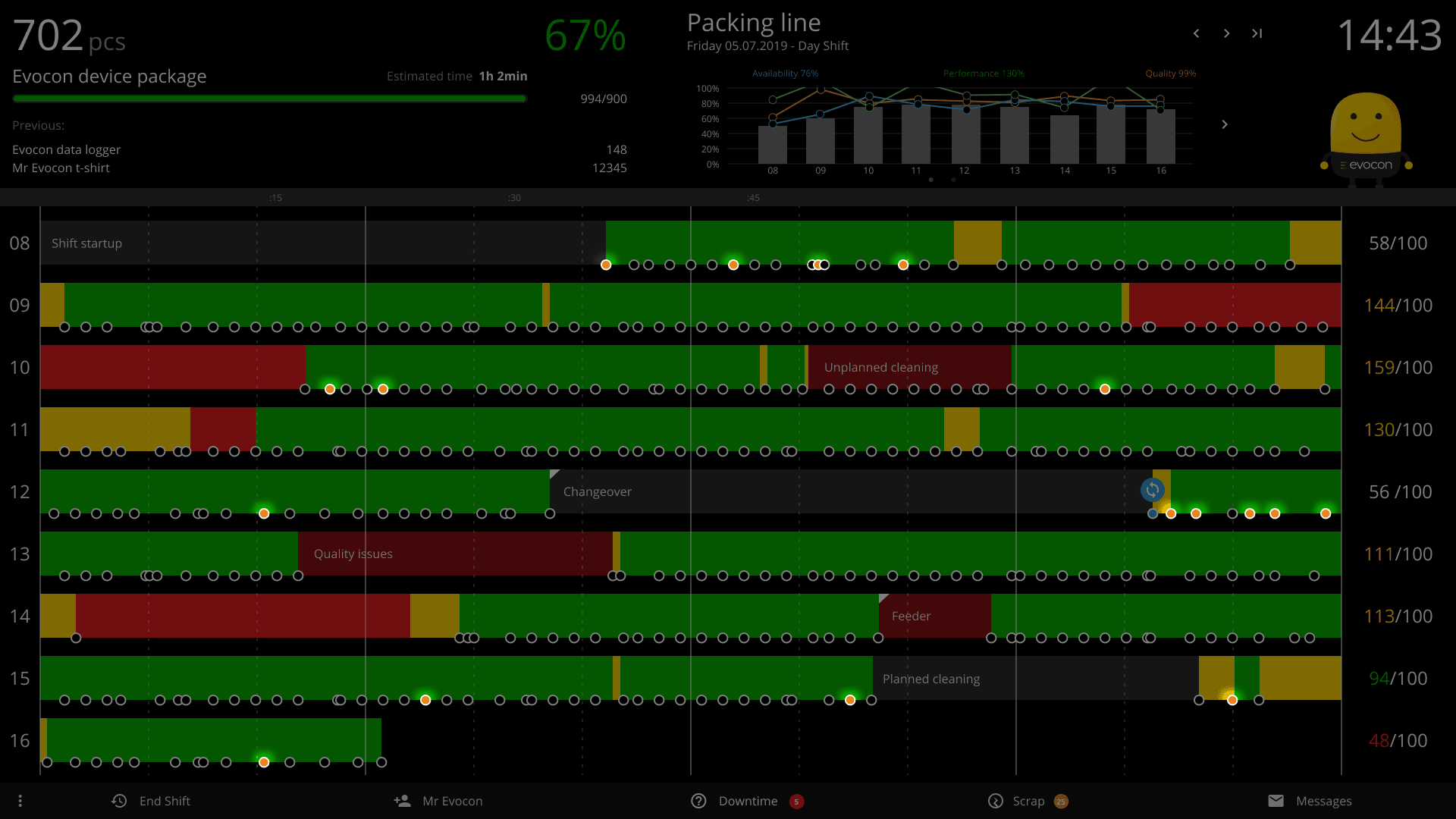This screenshot has width=1456, height=819.
Task: Click the 14:43 clock display
Action: coord(1389,35)
